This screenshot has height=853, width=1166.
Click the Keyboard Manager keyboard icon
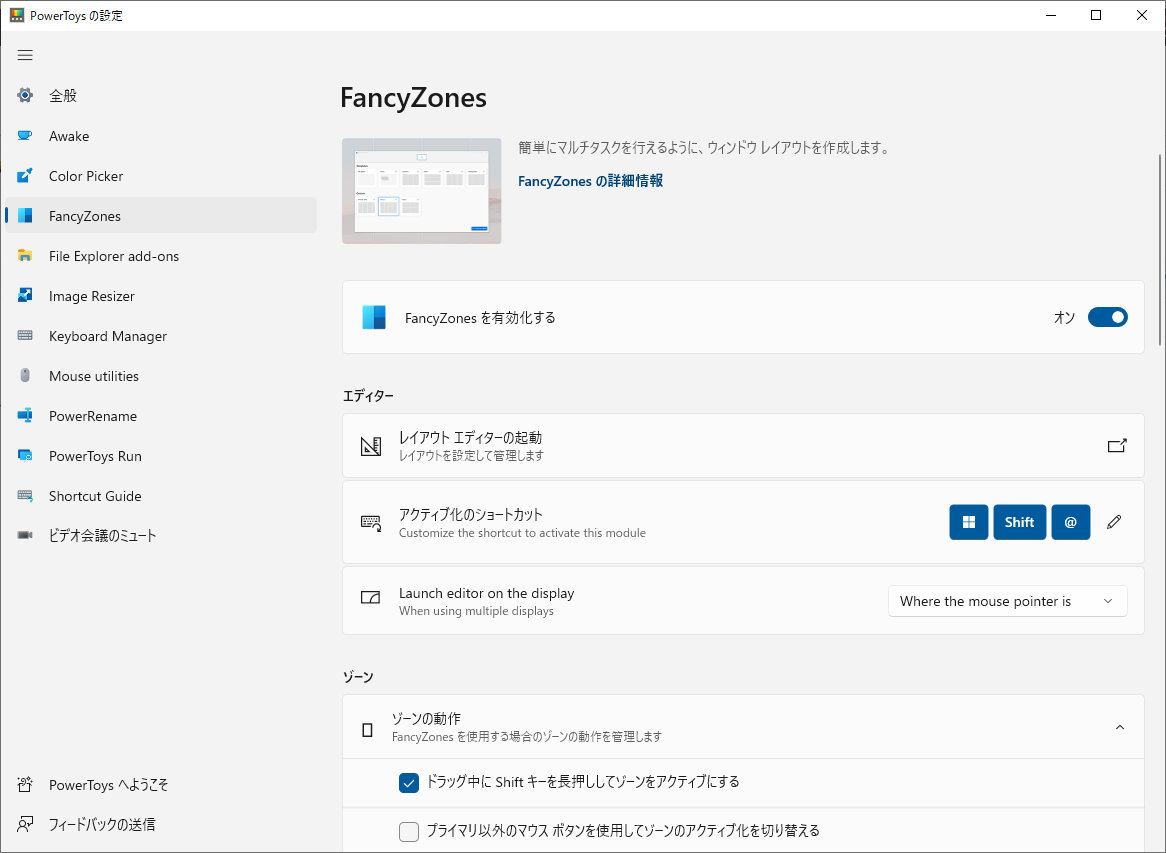(25, 335)
